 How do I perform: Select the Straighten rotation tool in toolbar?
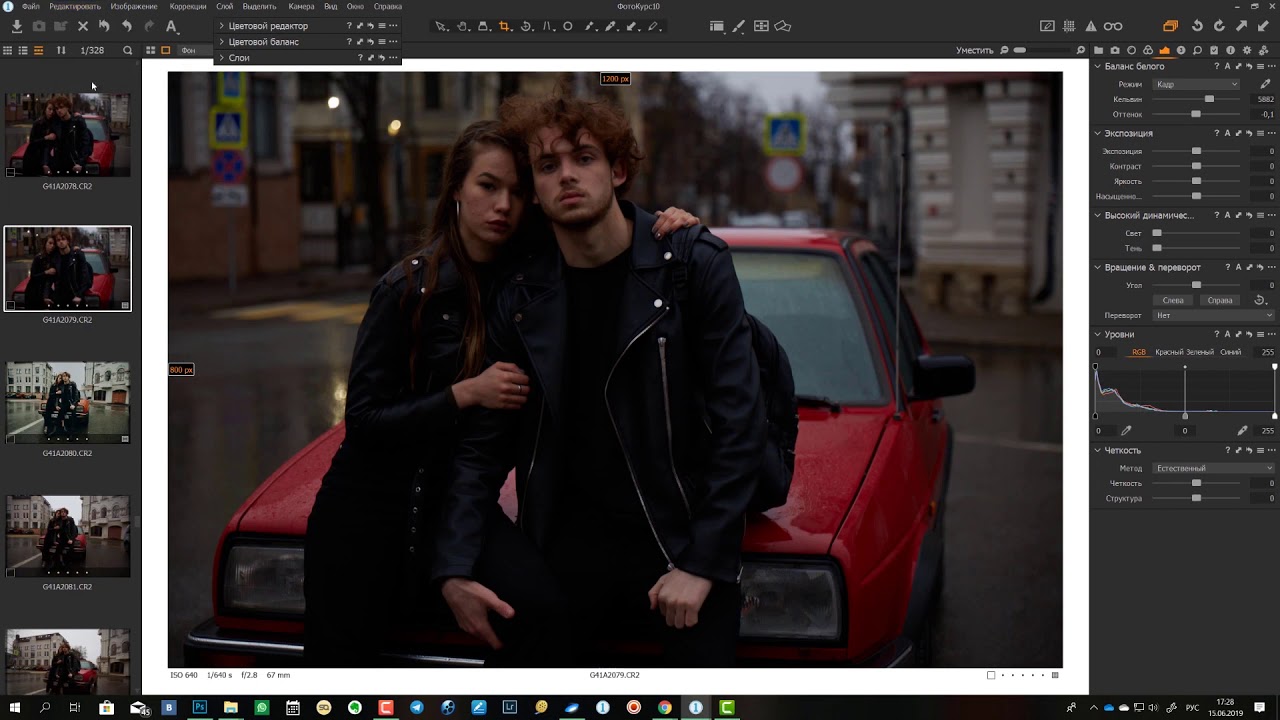coord(526,26)
